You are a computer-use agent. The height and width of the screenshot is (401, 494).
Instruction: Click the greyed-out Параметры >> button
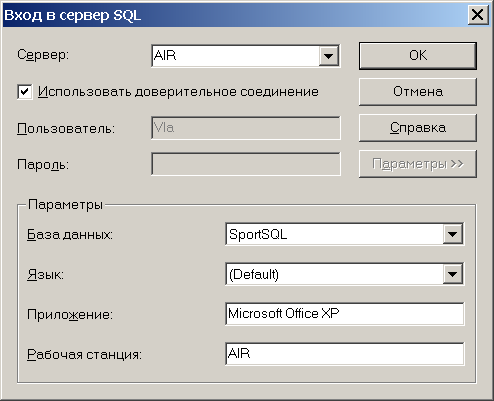[418, 164]
